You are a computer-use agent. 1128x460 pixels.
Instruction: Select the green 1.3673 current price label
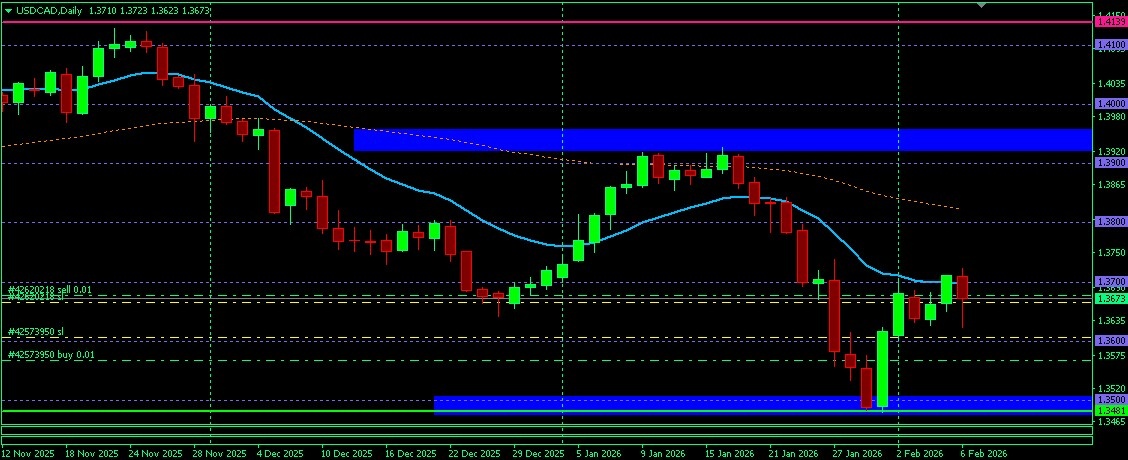1110,298
